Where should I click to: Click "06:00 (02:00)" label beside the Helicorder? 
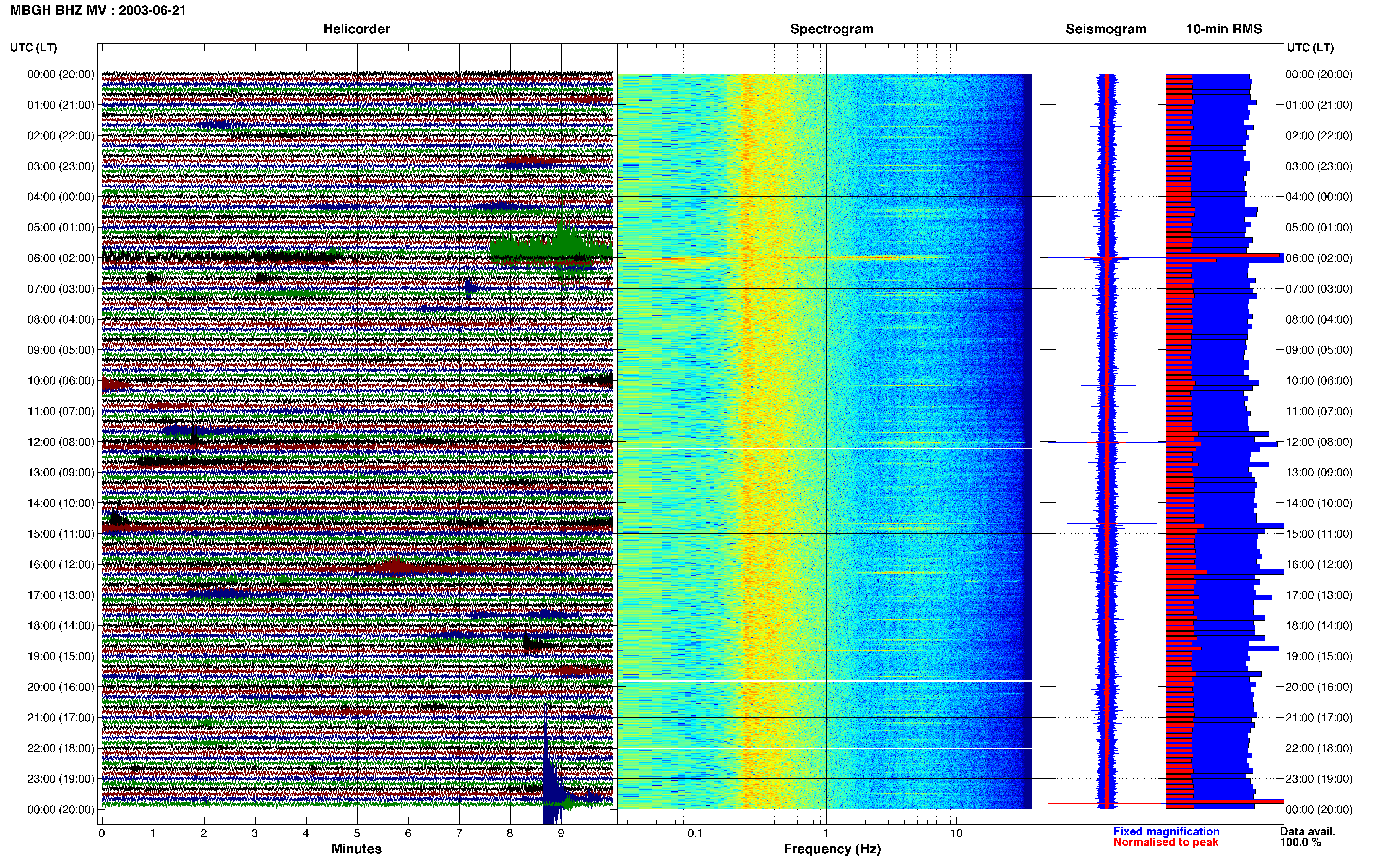(x=61, y=258)
